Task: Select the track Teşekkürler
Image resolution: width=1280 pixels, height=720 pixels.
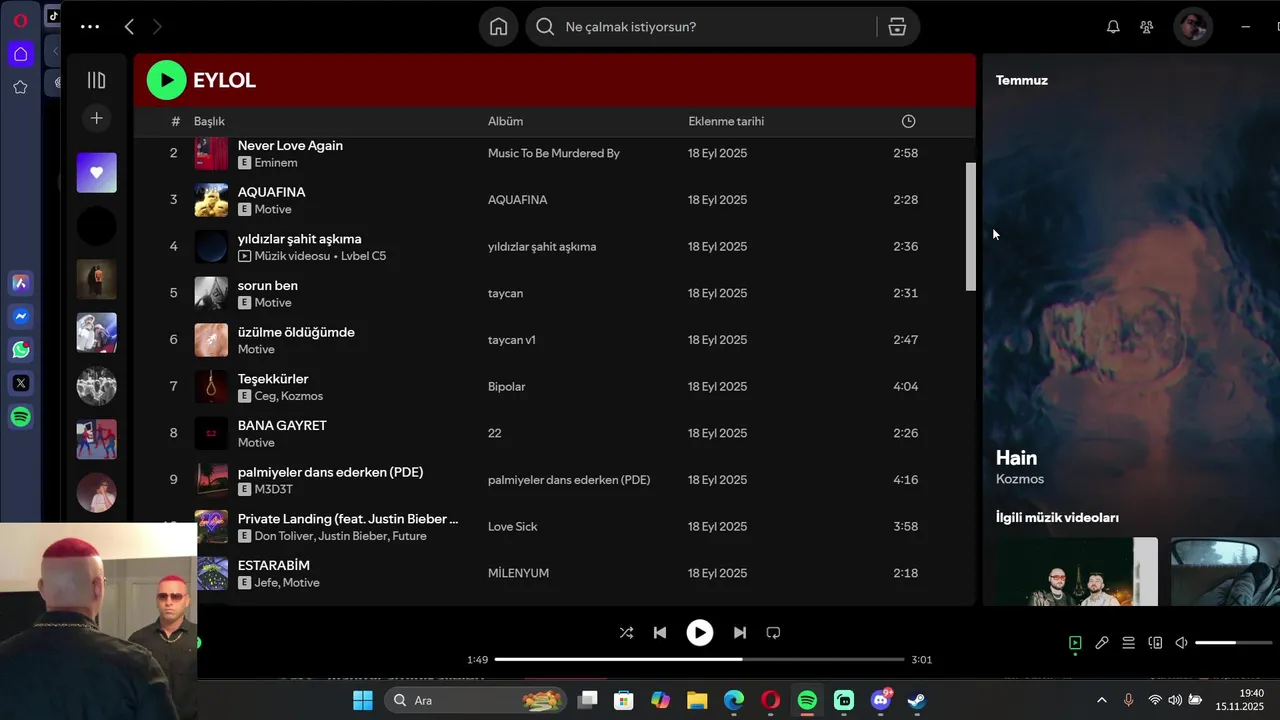Action: 273,379
